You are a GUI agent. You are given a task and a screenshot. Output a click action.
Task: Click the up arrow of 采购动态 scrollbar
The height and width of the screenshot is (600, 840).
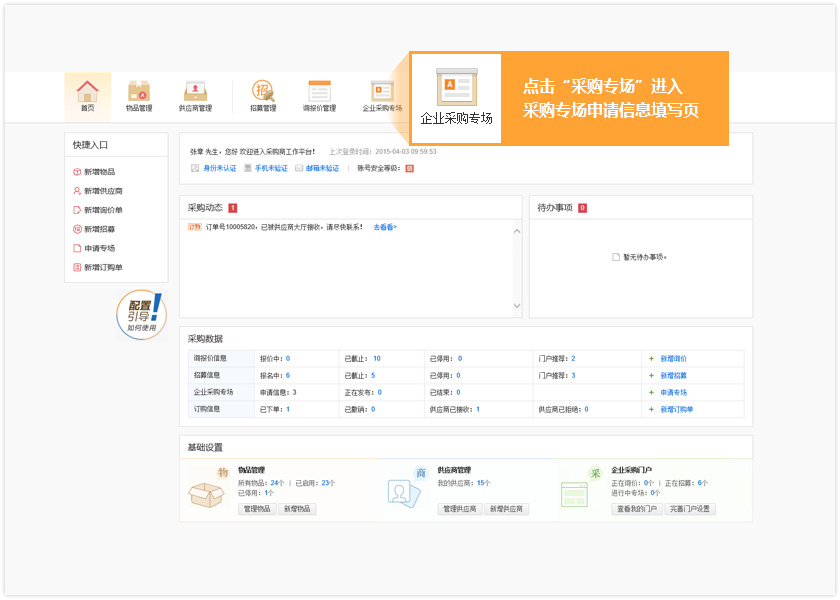click(517, 231)
